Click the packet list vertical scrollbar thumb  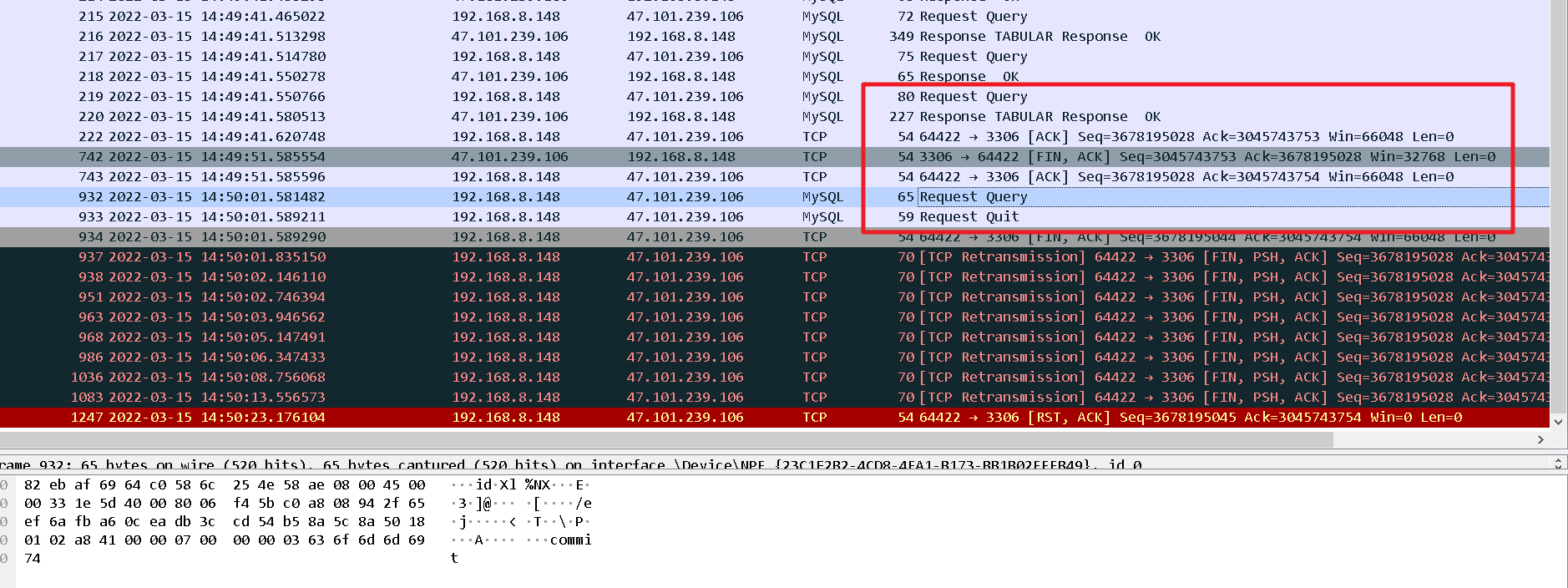point(1558,209)
